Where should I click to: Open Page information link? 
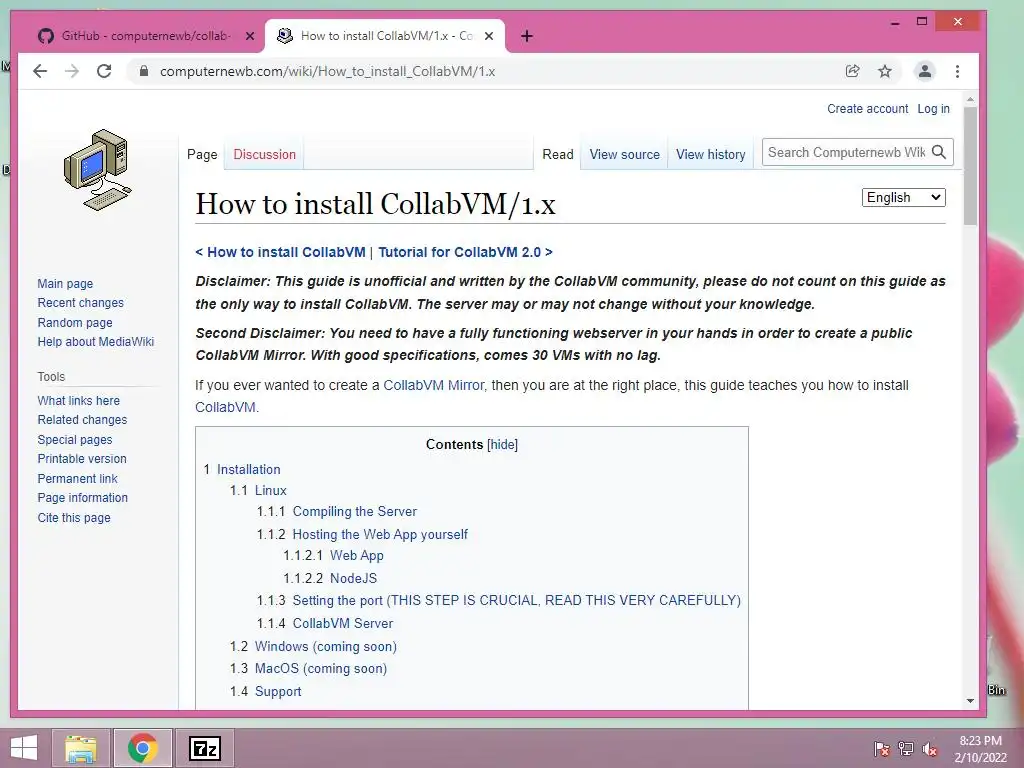point(83,497)
